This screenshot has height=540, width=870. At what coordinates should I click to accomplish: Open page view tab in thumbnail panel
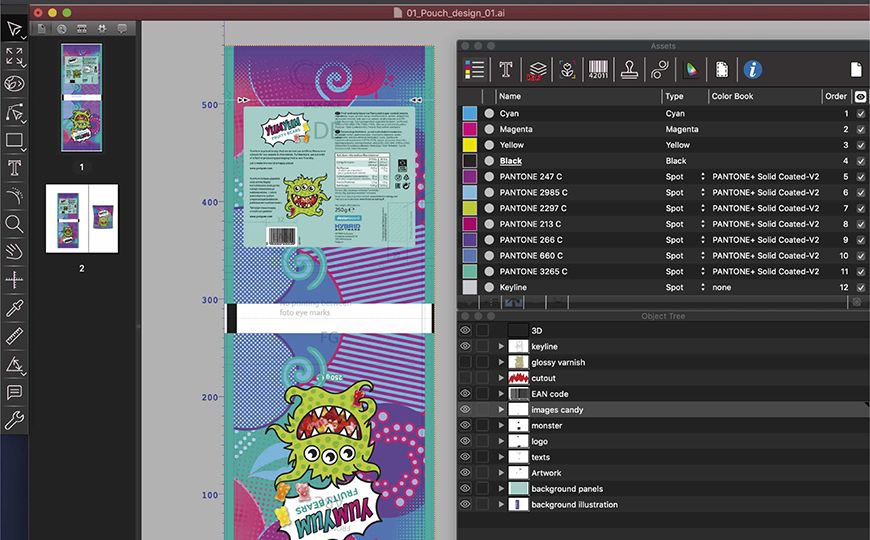pyautogui.click(x=42, y=28)
